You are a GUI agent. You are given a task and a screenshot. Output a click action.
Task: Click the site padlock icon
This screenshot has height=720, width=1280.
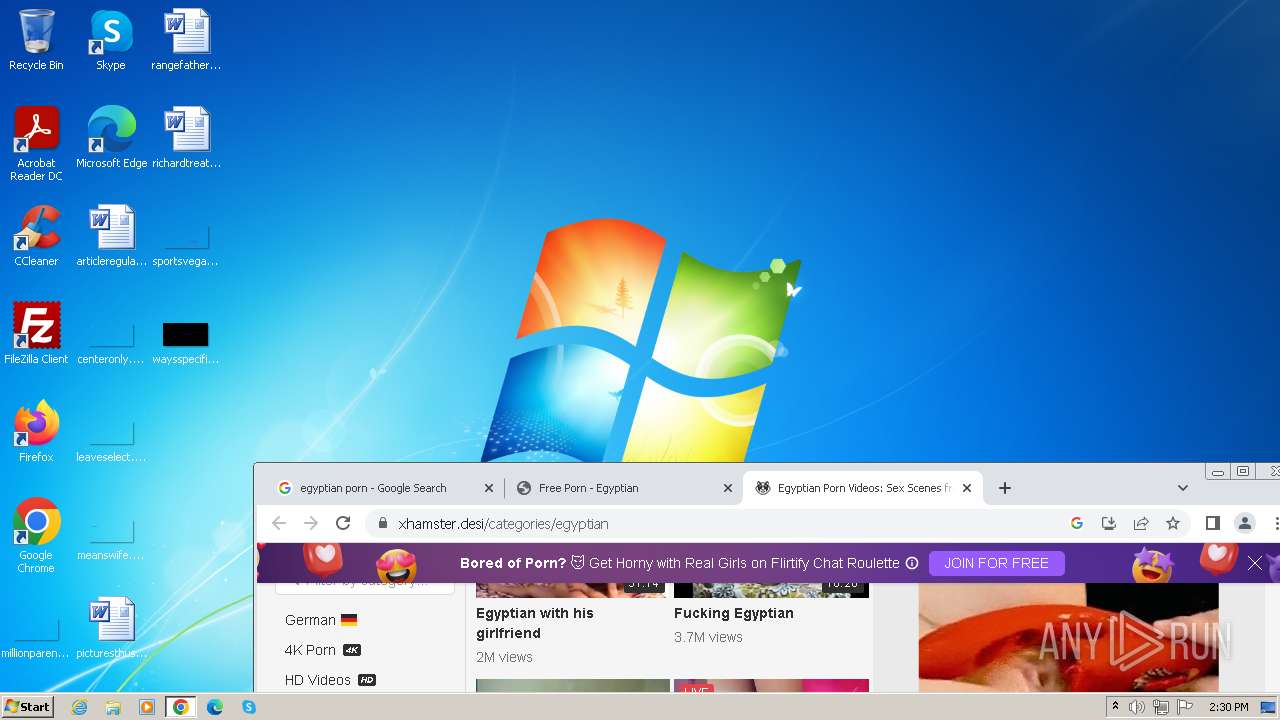pyautogui.click(x=382, y=523)
